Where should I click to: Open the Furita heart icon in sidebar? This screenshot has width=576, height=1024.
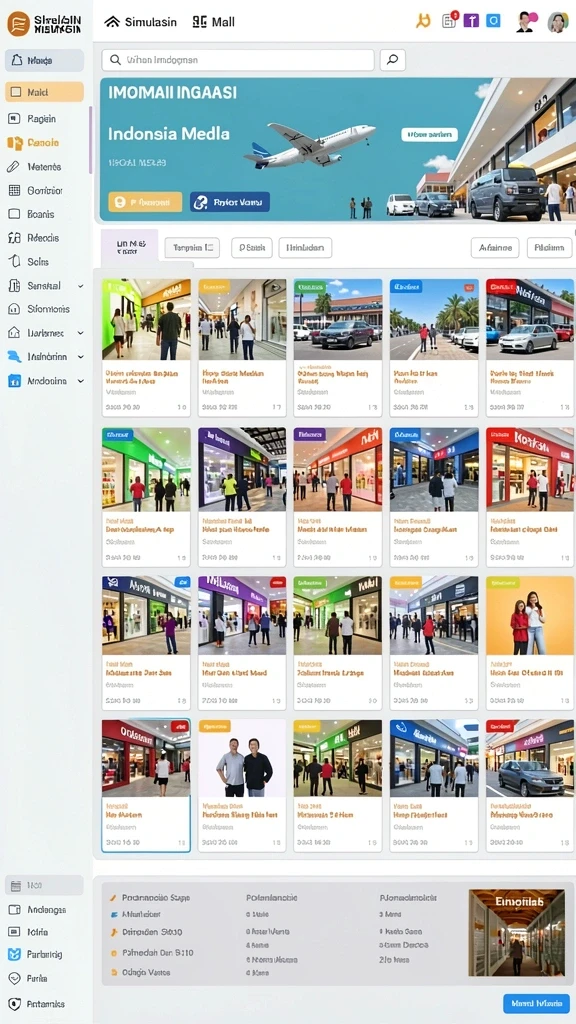point(14,978)
